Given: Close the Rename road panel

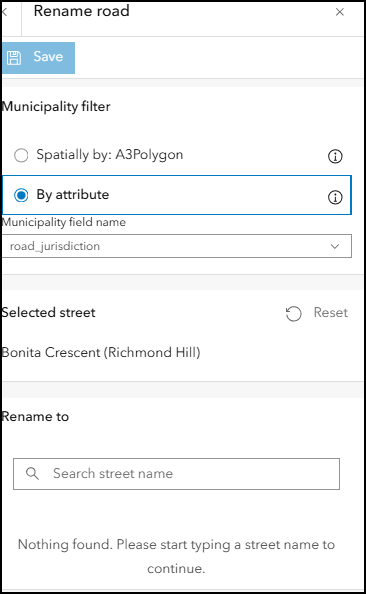Looking at the screenshot, I should (x=340, y=12).
